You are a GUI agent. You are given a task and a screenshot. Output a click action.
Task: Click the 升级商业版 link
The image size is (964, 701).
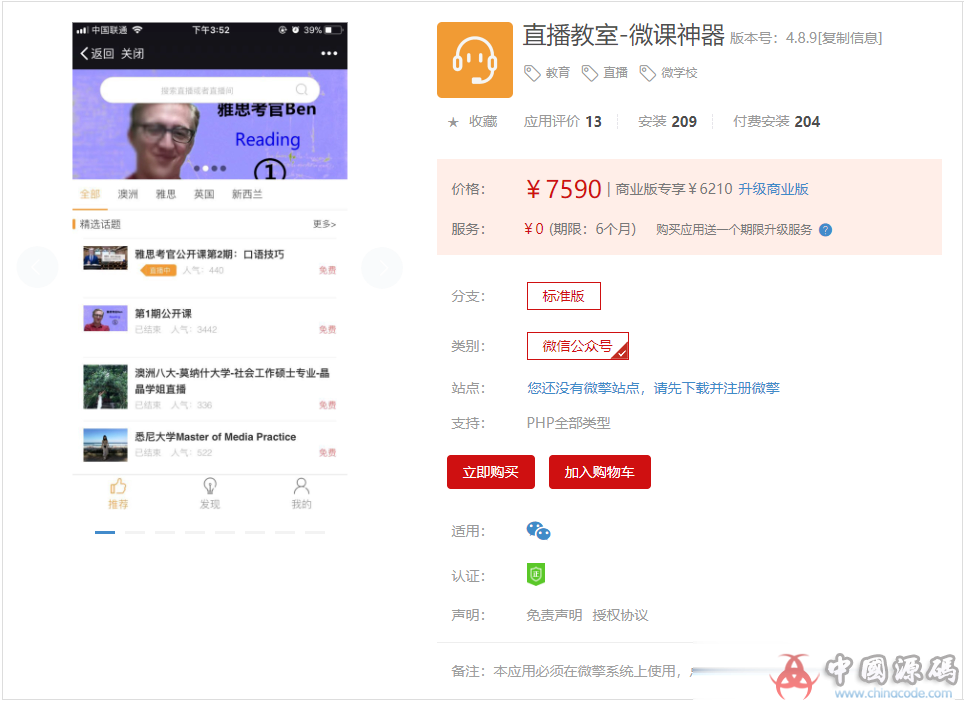(x=773, y=189)
